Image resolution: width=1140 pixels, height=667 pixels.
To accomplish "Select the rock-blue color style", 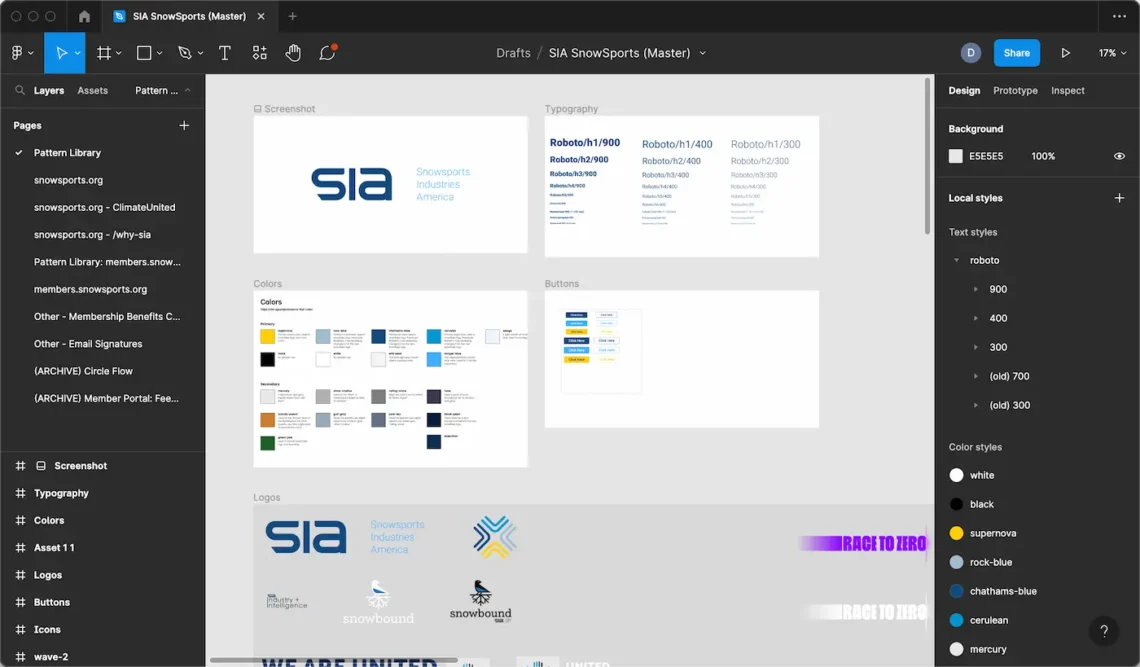I will click(x=990, y=562).
